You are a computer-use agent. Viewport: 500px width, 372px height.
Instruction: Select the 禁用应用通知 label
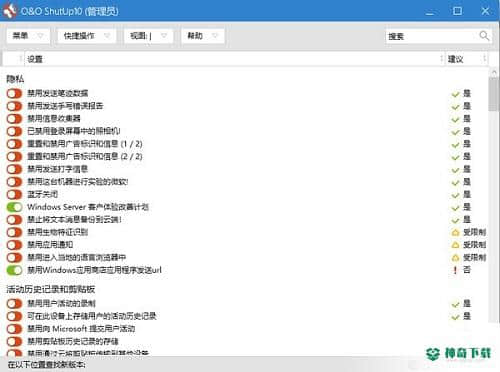pos(50,245)
